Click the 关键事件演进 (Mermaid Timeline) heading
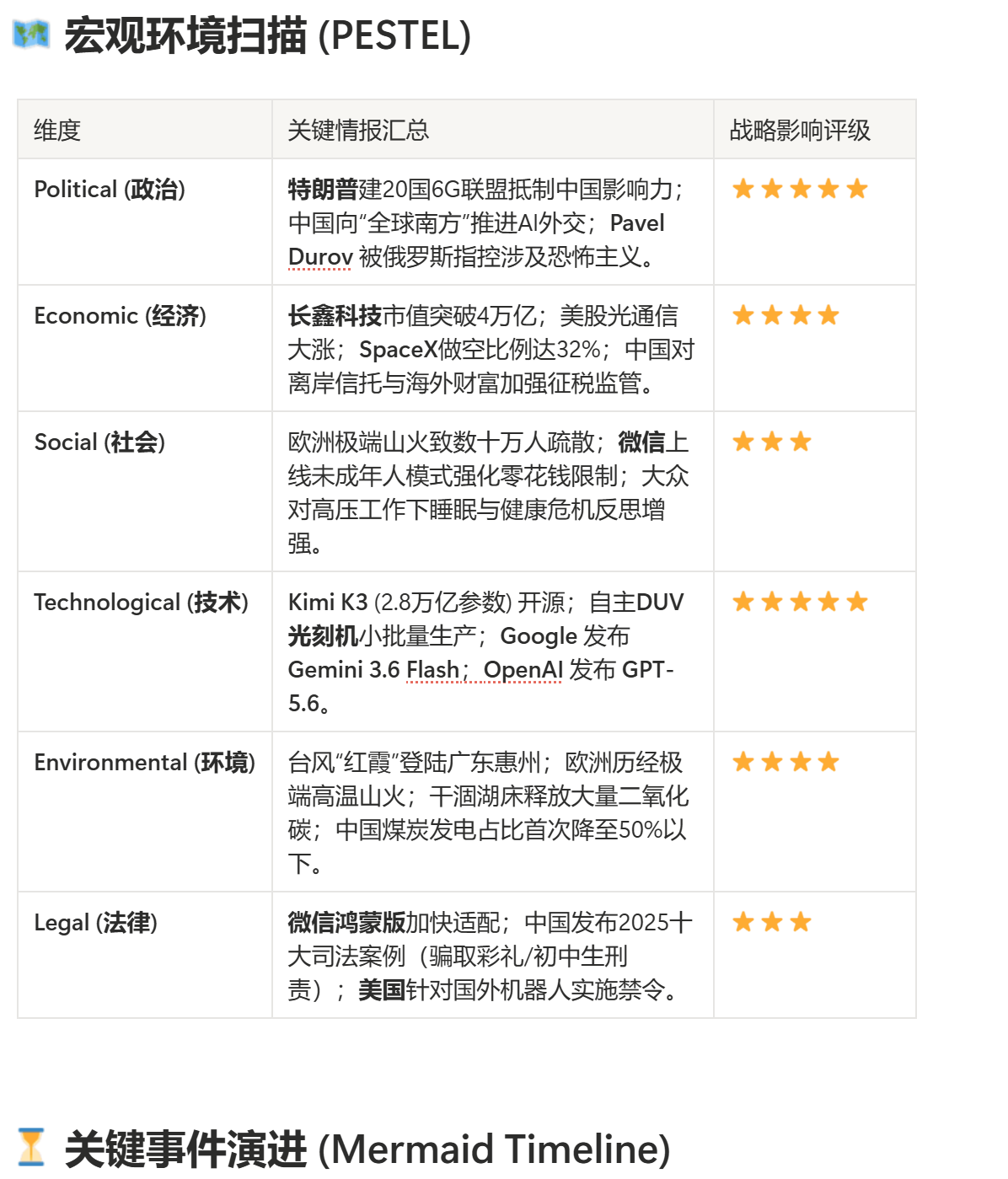 point(367,1149)
